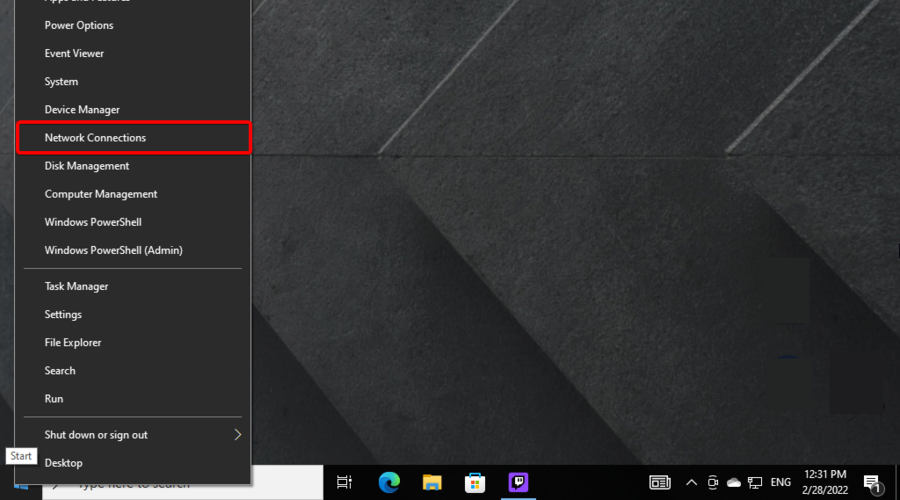Switch to the Twitch app in taskbar

point(518,482)
